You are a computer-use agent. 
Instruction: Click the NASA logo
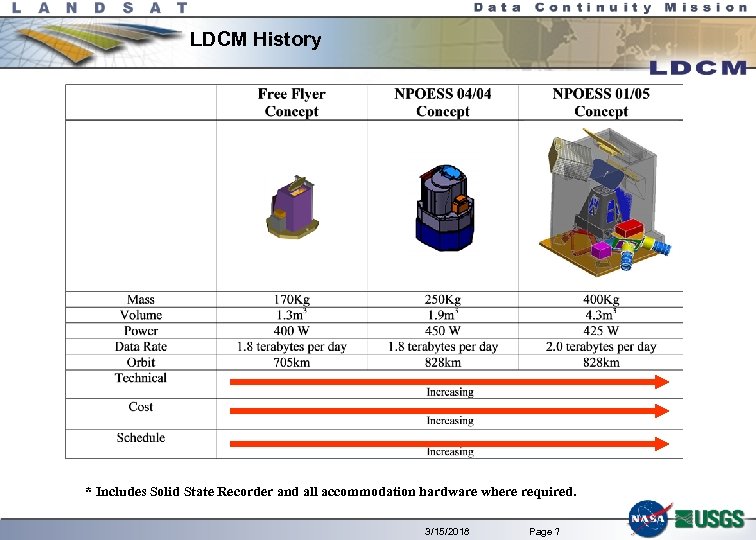click(x=649, y=519)
